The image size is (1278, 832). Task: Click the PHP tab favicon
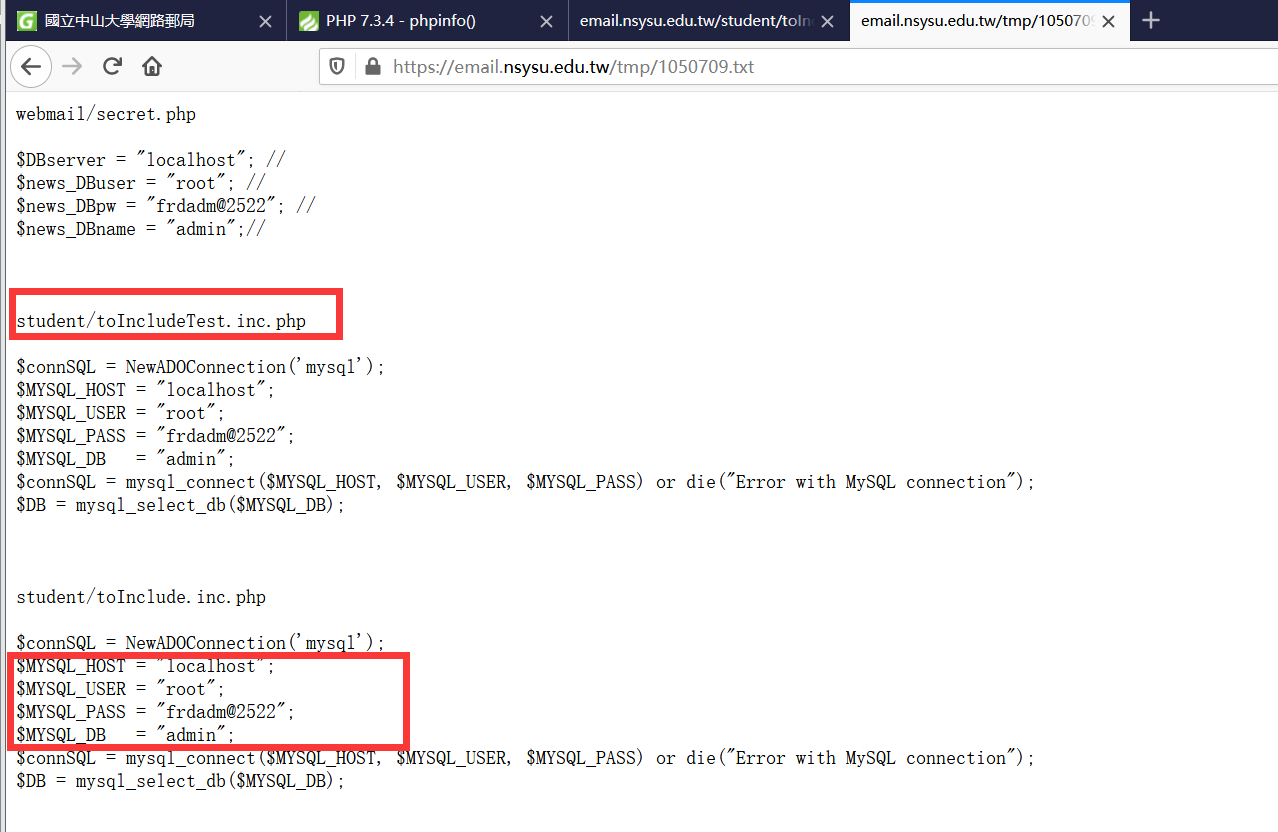point(308,21)
